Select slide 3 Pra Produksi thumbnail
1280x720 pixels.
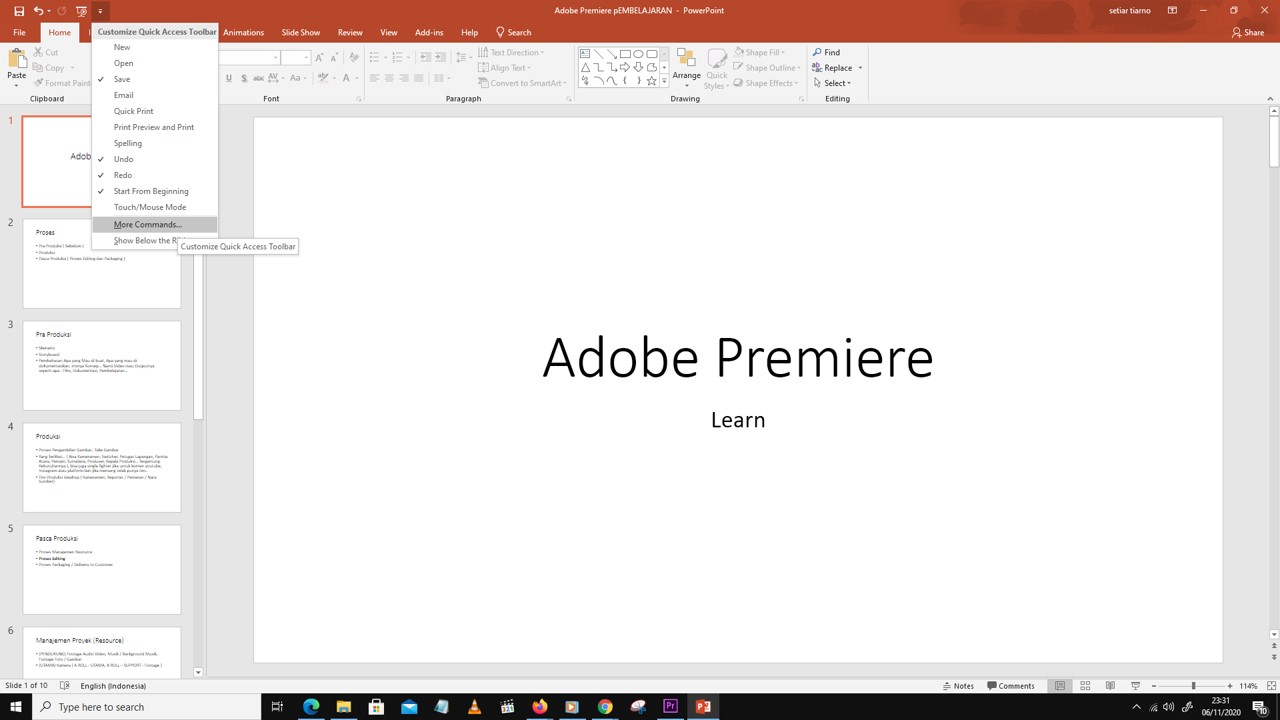[x=102, y=365]
